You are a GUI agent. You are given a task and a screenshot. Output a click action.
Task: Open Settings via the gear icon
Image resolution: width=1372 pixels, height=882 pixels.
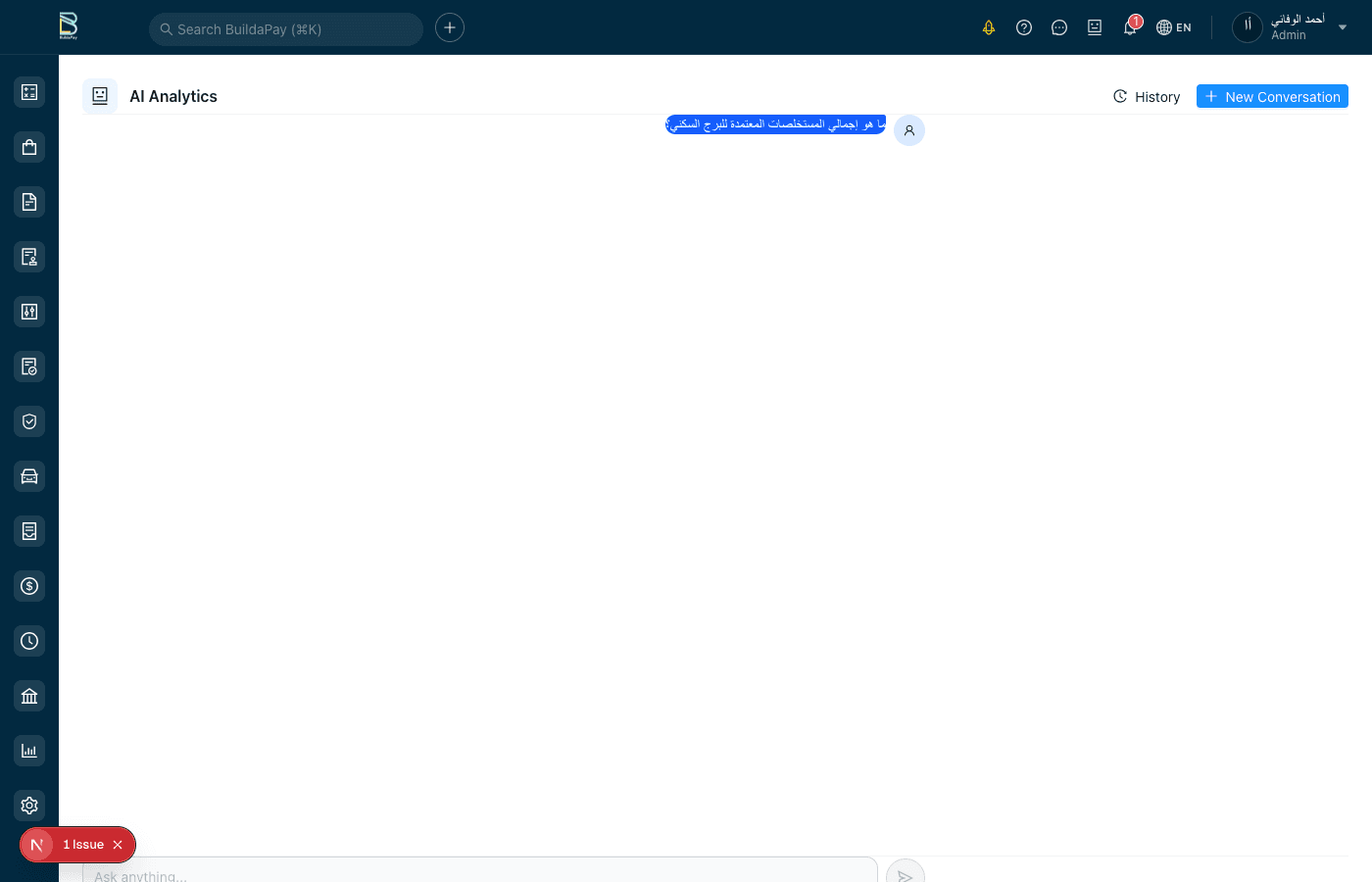[29, 805]
